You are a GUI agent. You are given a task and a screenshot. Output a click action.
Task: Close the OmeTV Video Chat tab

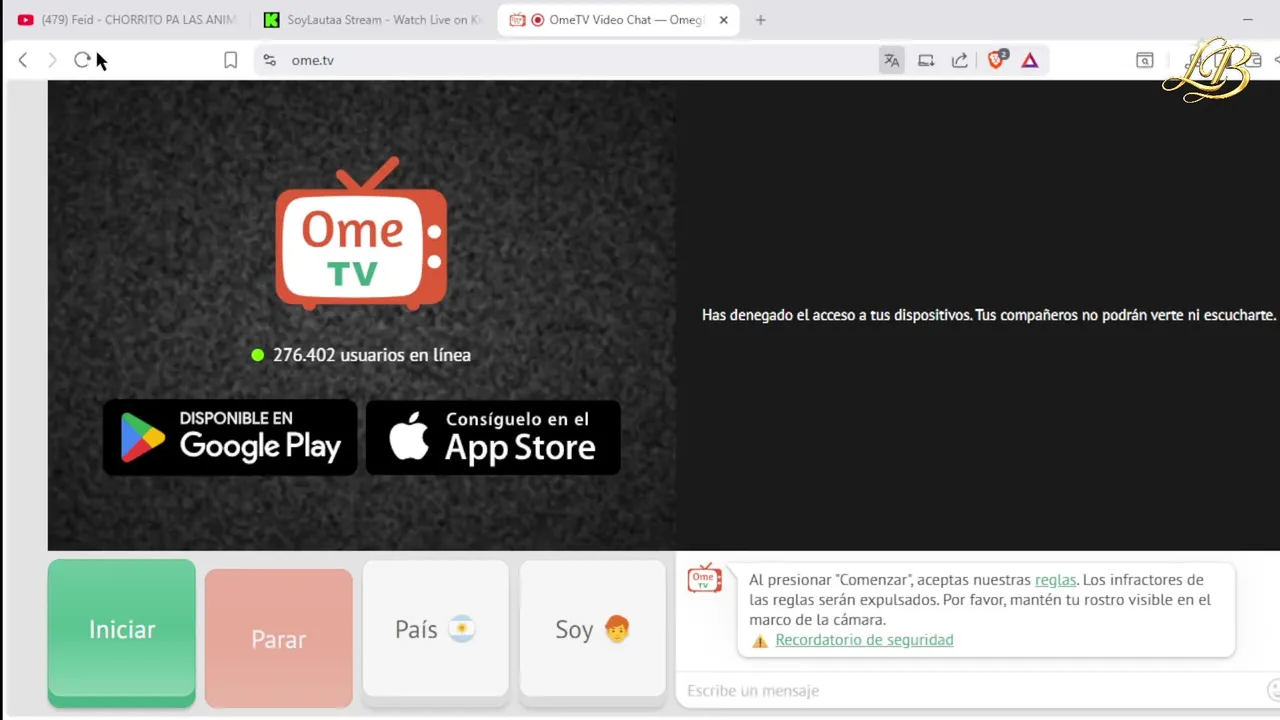[x=724, y=19]
